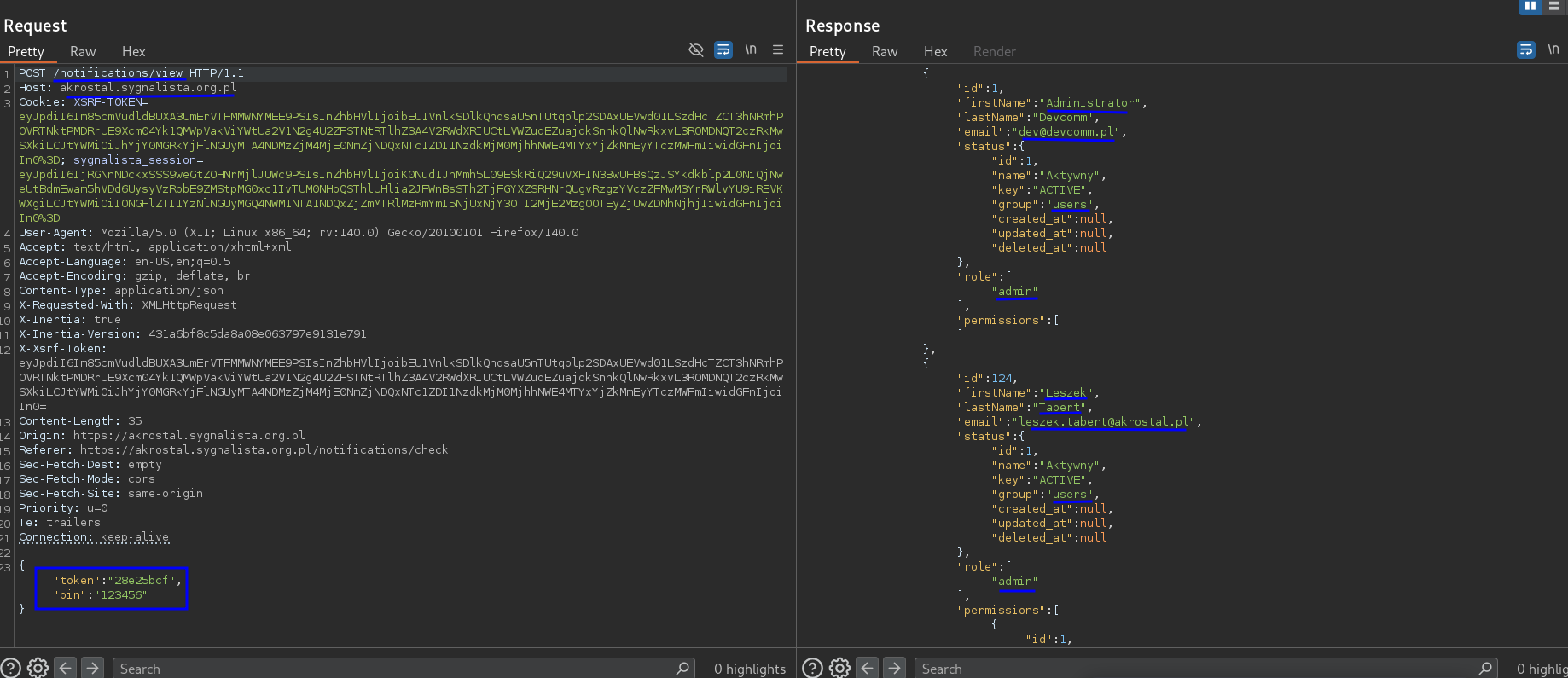
Task: Click the 'Content-Length: 35' header
Action: [x=80, y=421]
